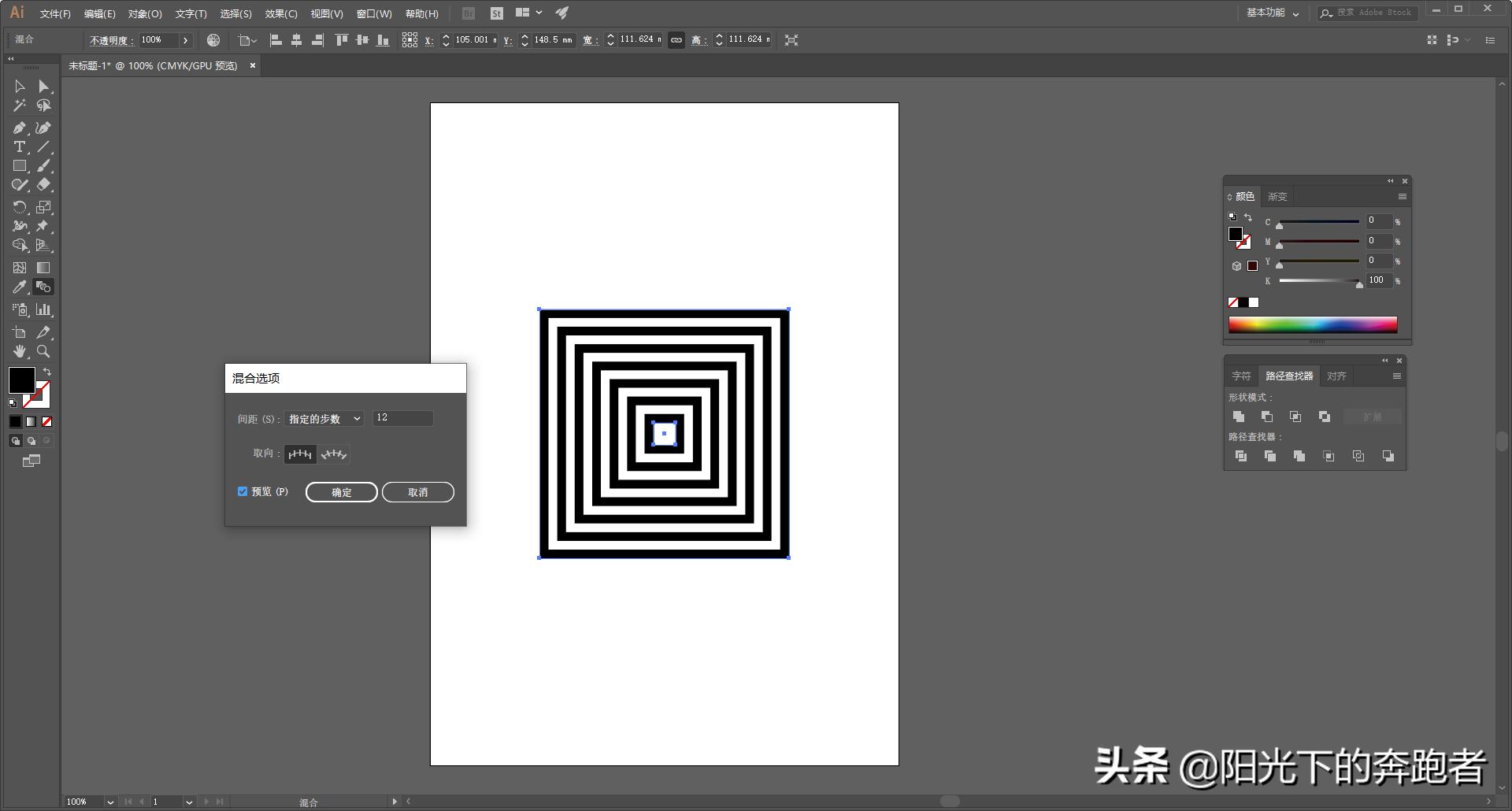The height and width of the screenshot is (811, 1512).
Task: Click 取消 to dismiss the dialog
Action: pyautogui.click(x=418, y=491)
